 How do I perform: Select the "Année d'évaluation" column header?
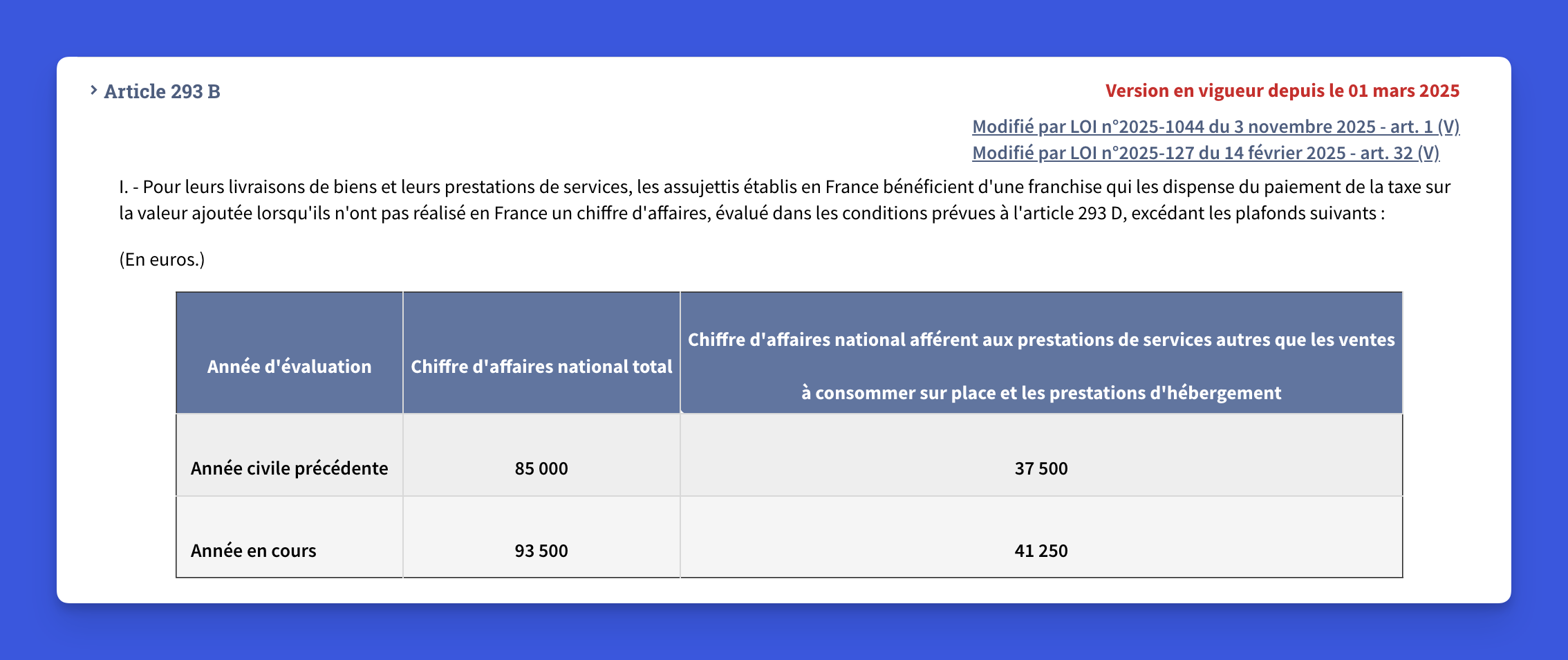[x=289, y=367]
